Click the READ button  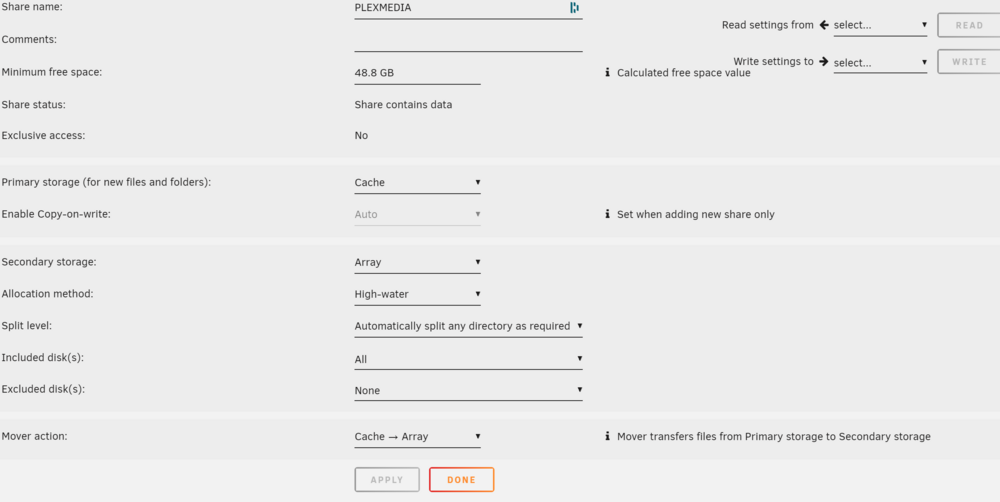pos(969,26)
